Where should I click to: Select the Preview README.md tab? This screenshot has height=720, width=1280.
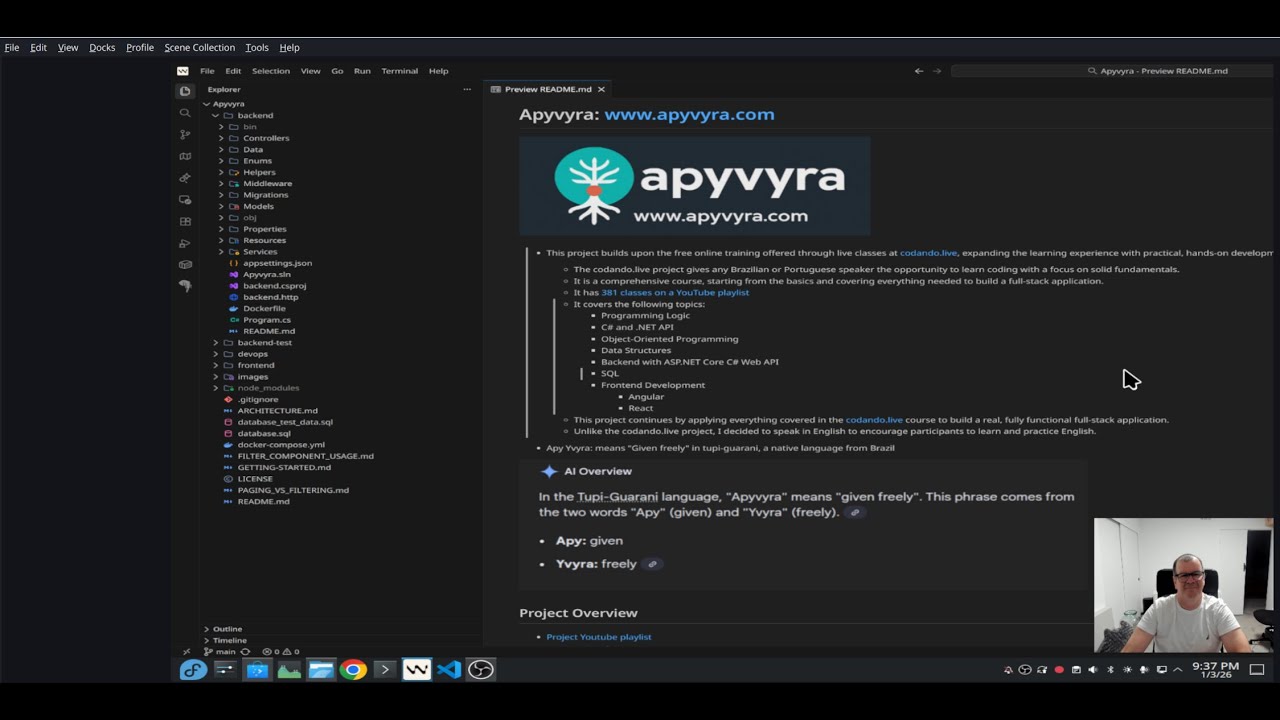tap(547, 89)
